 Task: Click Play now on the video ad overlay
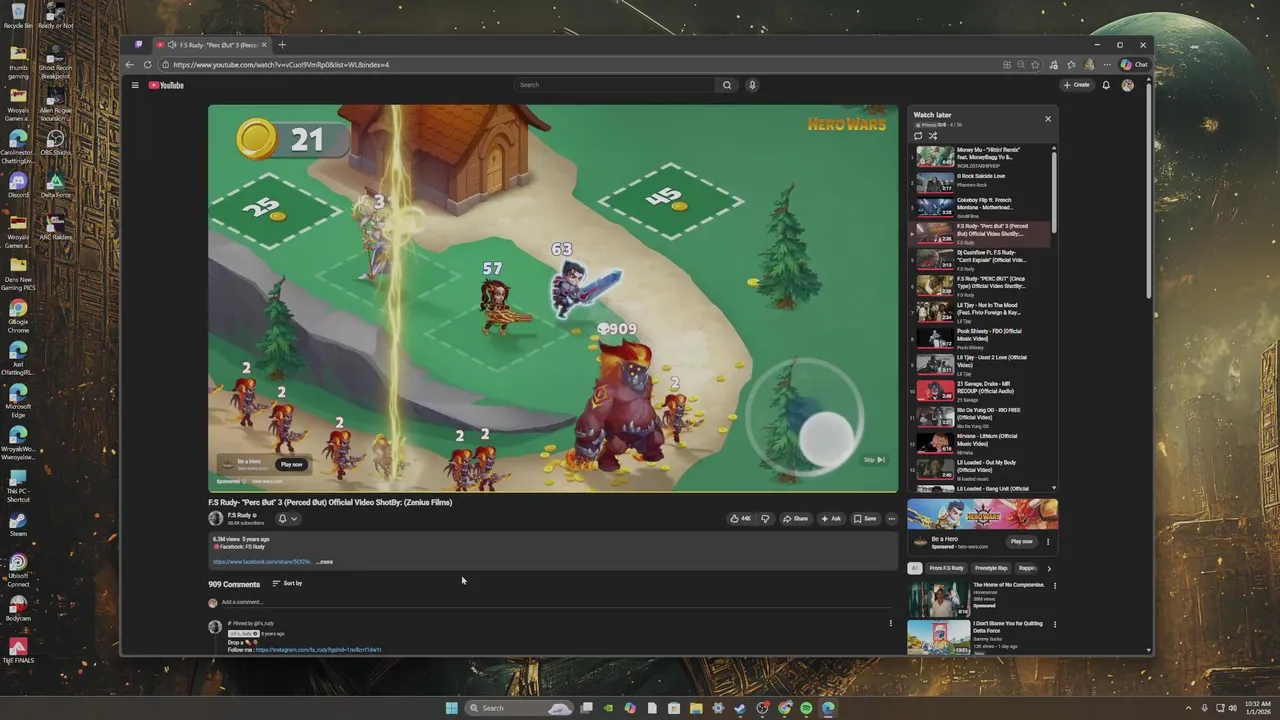(x=291, y=464)
